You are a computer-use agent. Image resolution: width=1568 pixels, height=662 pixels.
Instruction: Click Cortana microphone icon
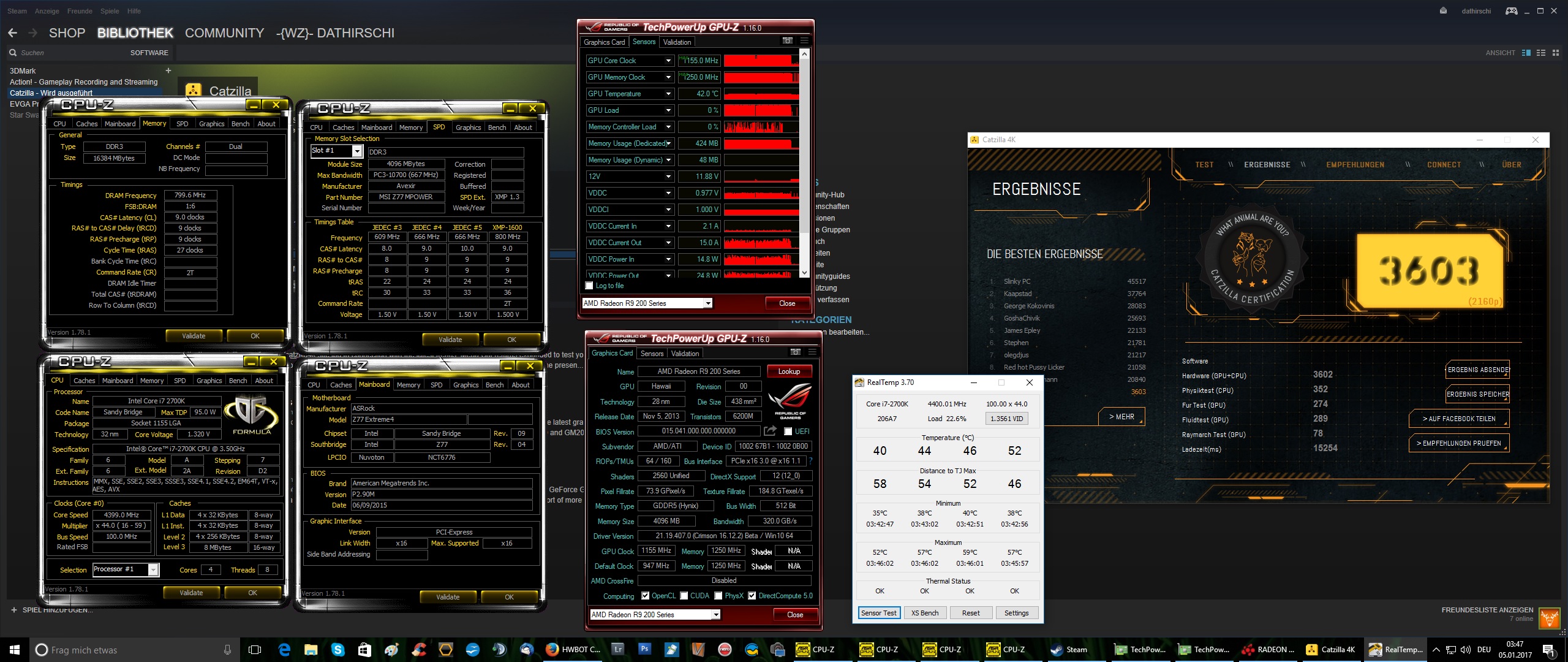(x=227, y=650)
